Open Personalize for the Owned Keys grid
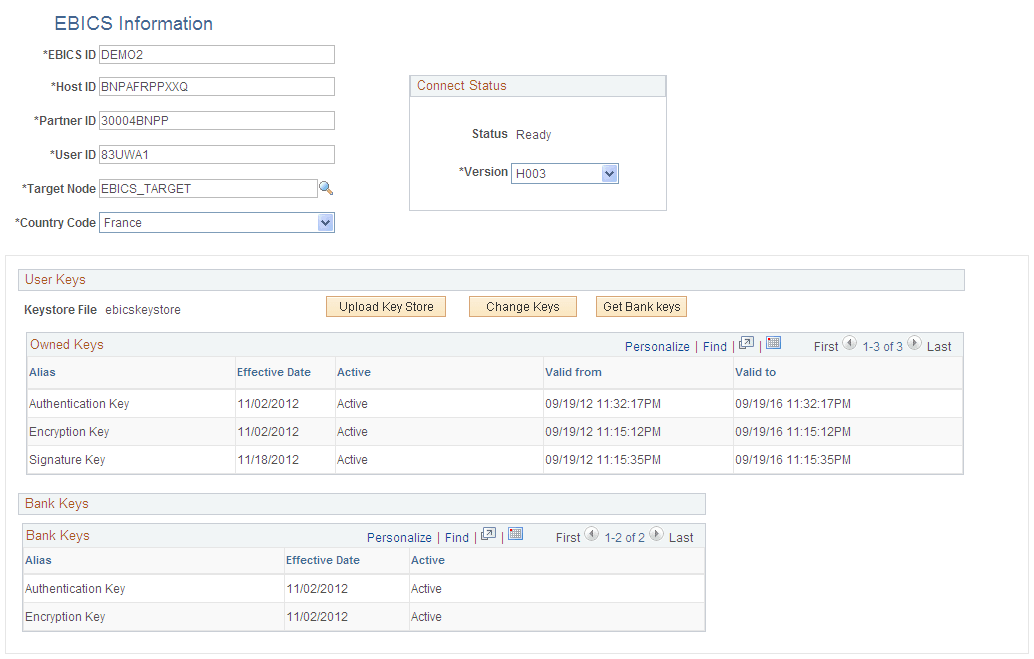 click(x=657, y=345)
